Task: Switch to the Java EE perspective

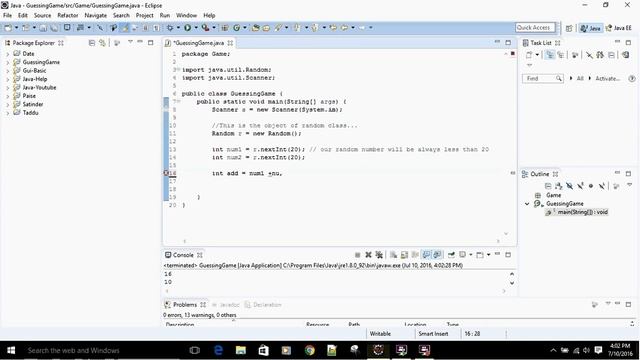Action: coord(619,28)
